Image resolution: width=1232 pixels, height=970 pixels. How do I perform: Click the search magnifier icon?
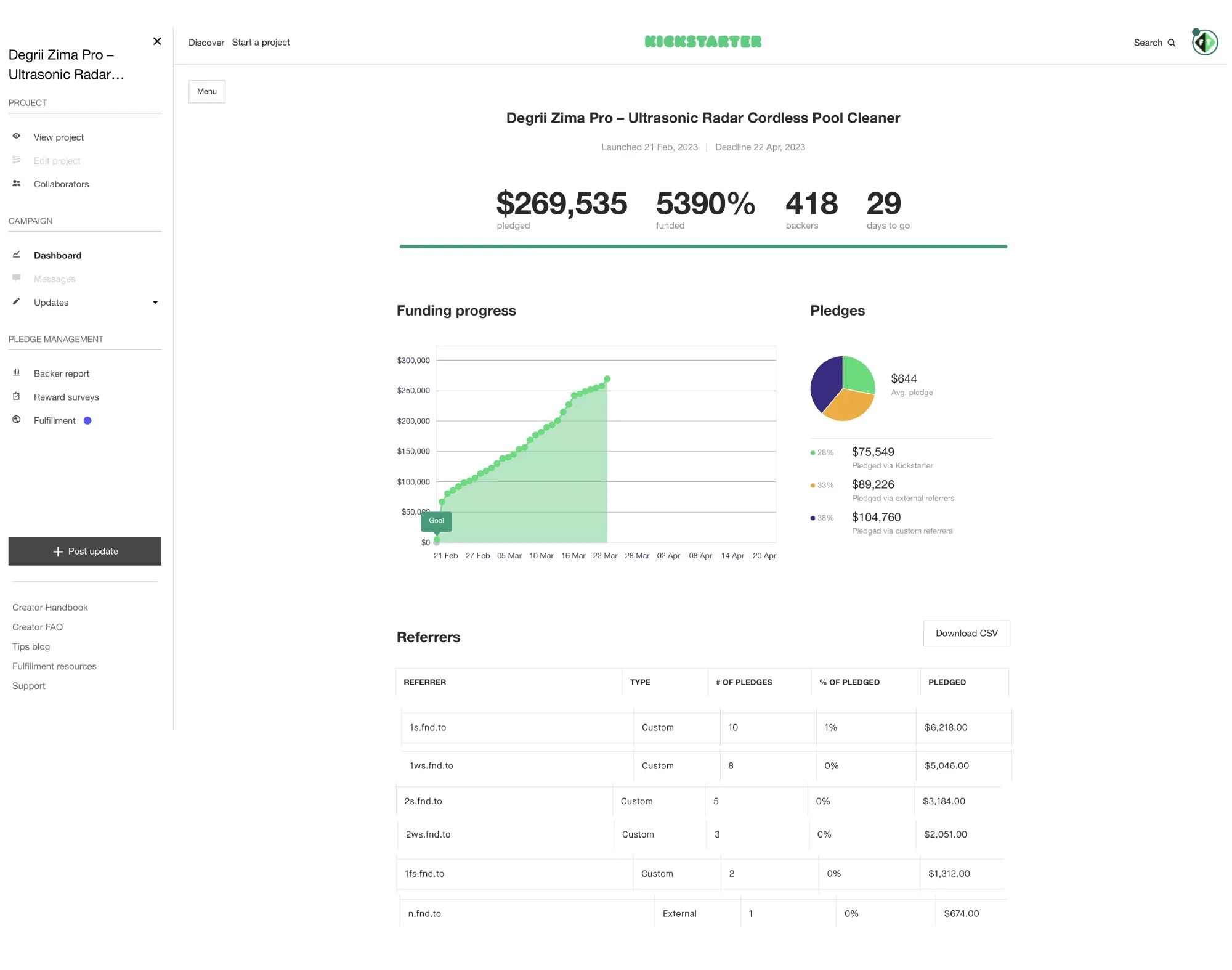click(x=1172, y=43)
